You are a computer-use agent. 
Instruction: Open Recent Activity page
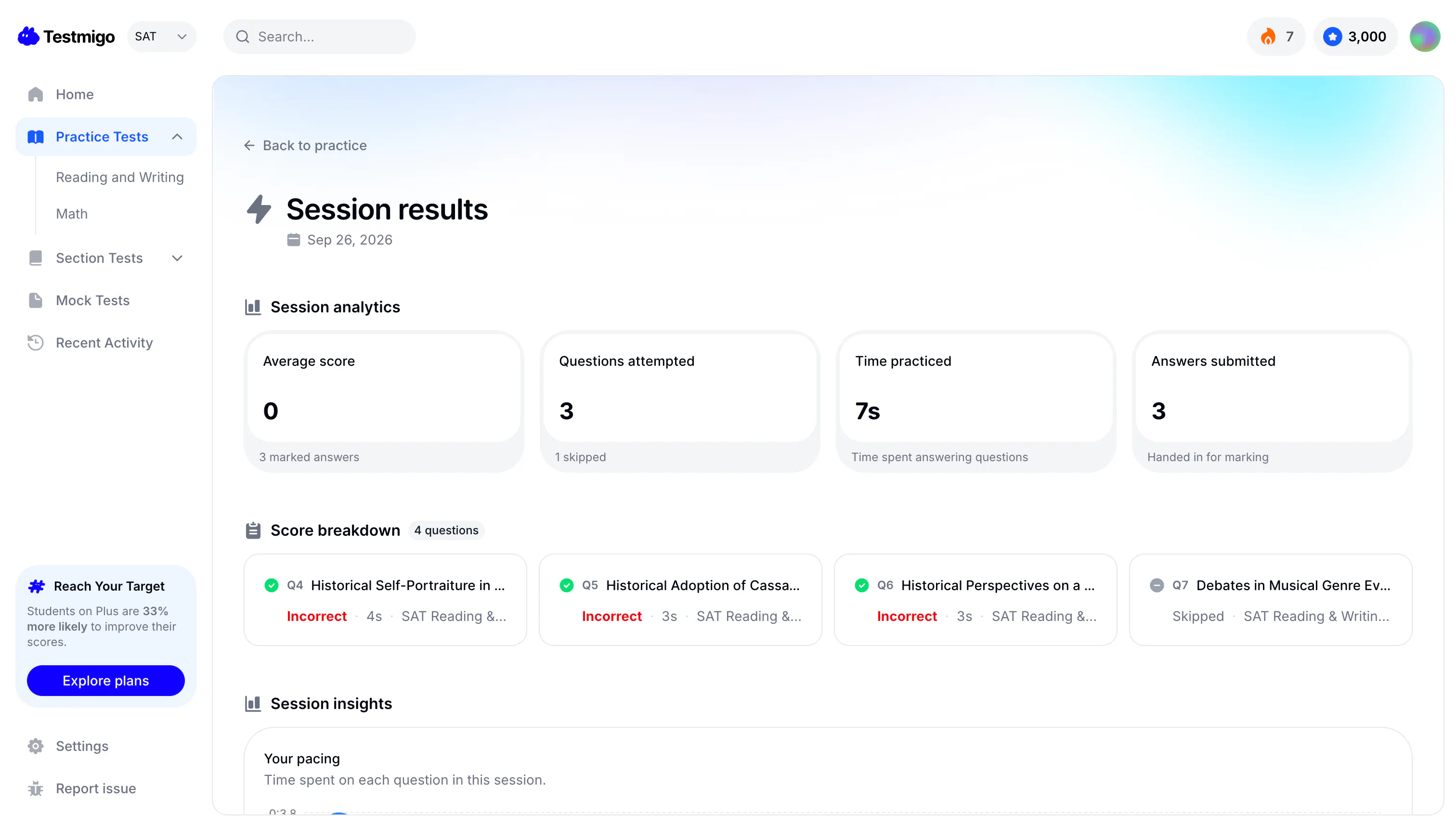pyautogui.click(x=105, y=343)
